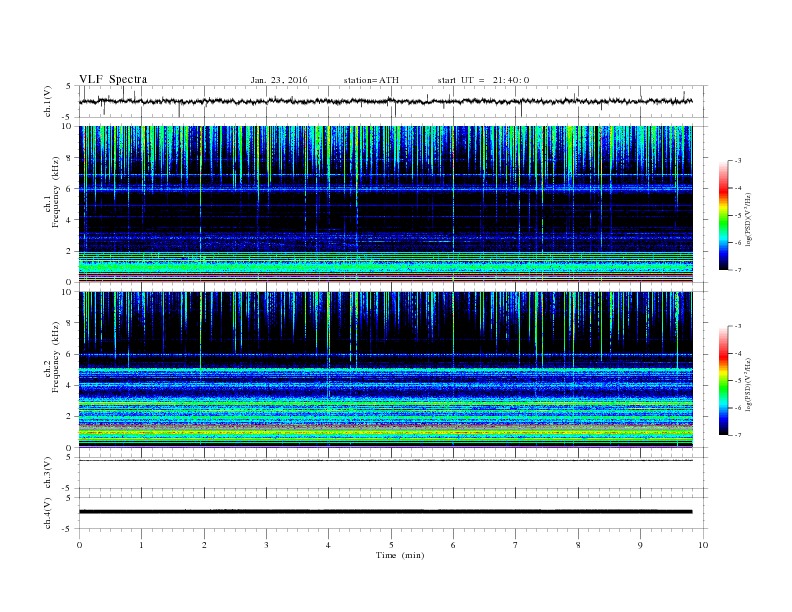
Task: Click the ch.2 panel color scale bar
Action: point(723,381)
